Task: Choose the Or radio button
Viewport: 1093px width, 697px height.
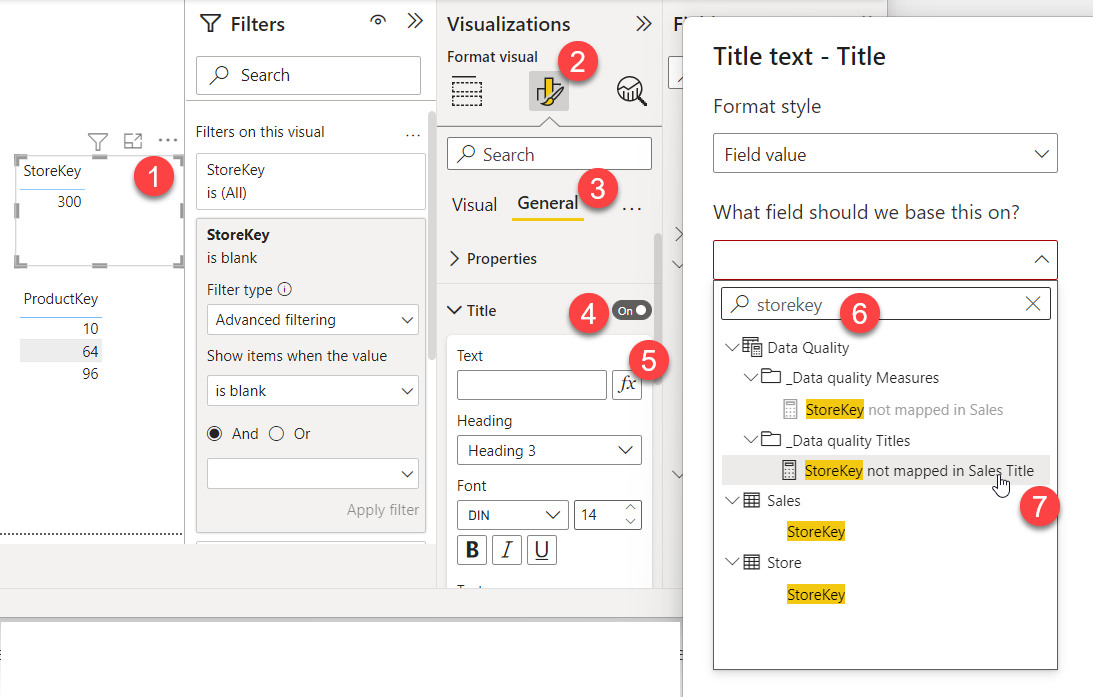Action: [x=277, y=434]
